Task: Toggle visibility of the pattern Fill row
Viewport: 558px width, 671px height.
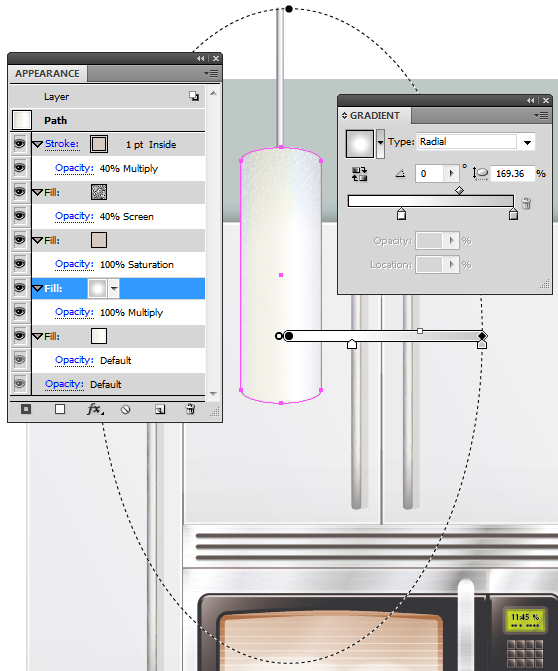Action: (20, 192)
